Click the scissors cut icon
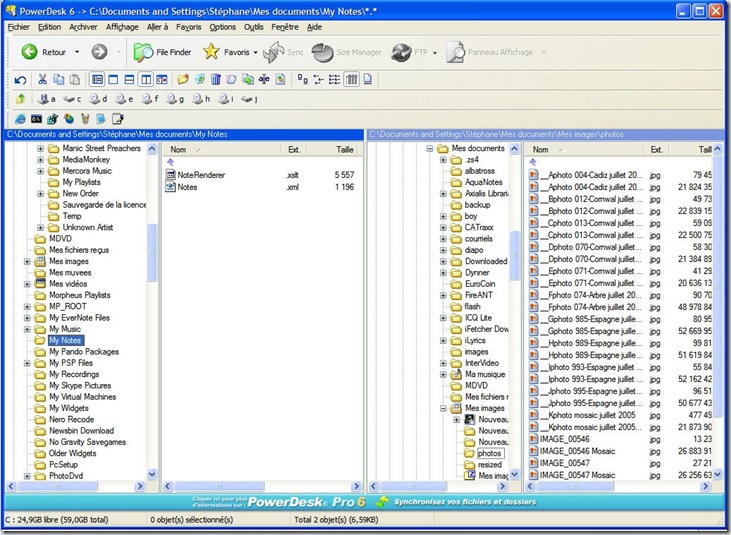 pos(43,79)
